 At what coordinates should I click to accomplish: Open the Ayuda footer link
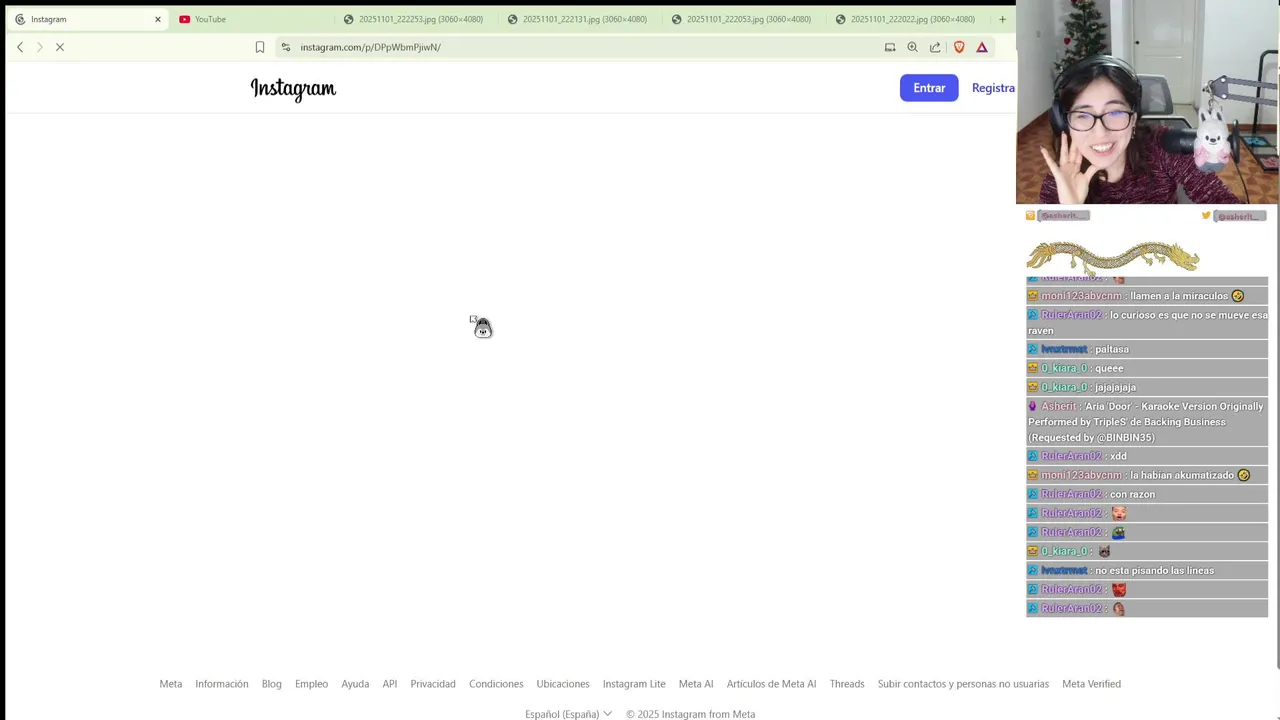355,684
